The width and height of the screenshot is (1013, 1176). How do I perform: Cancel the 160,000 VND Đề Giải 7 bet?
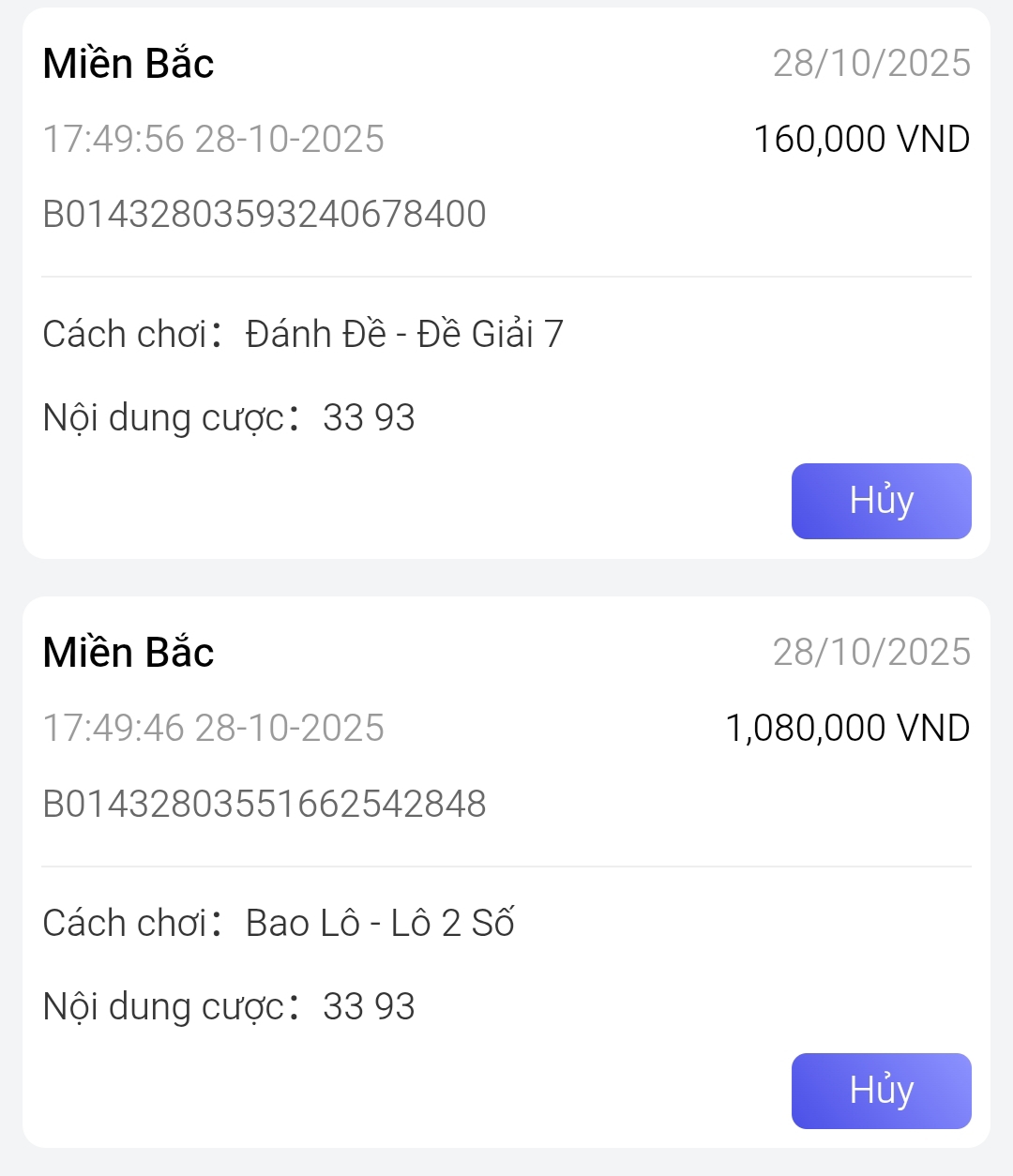[881, 501]
